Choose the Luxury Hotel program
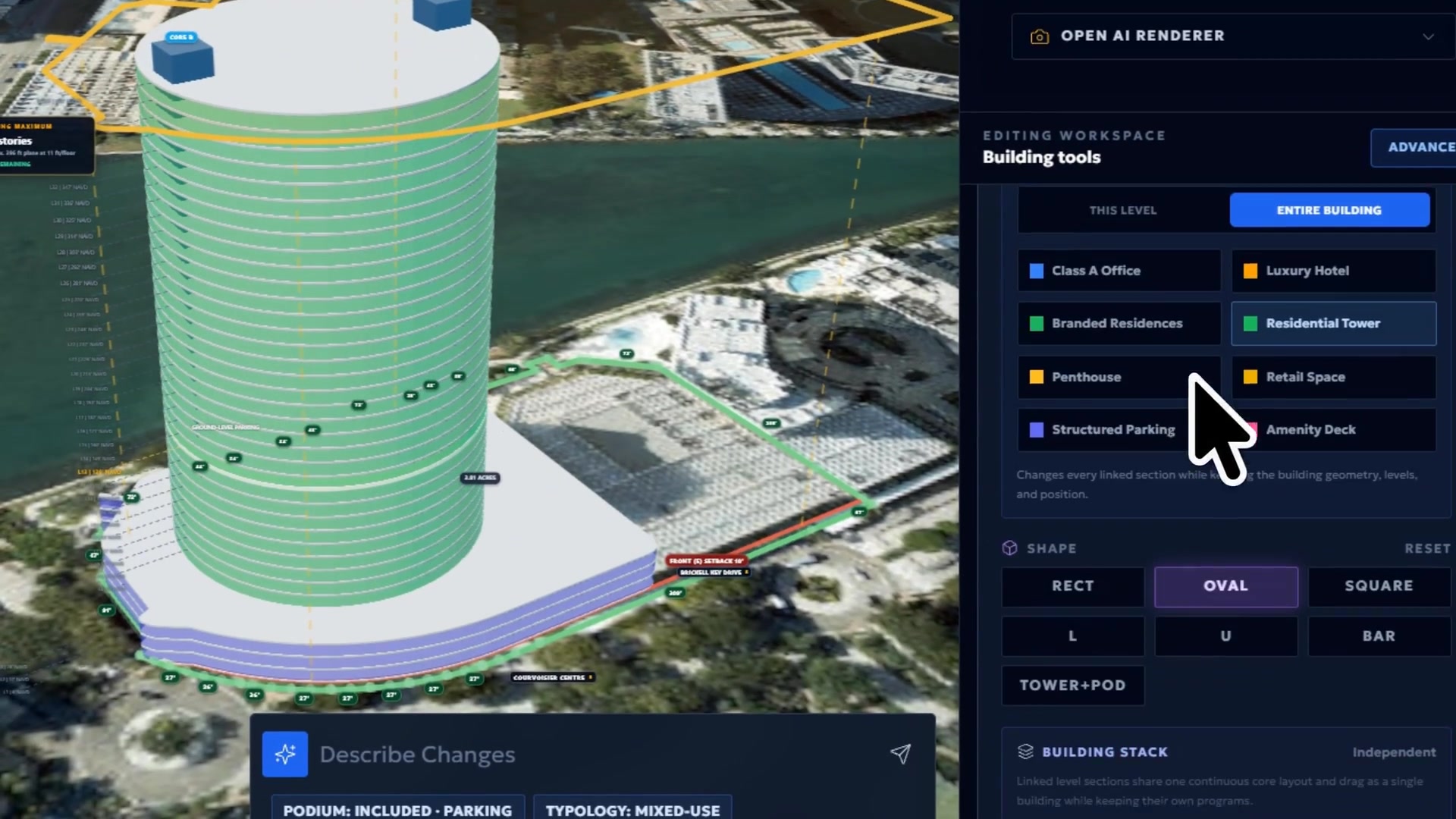 click(1333, 271)
